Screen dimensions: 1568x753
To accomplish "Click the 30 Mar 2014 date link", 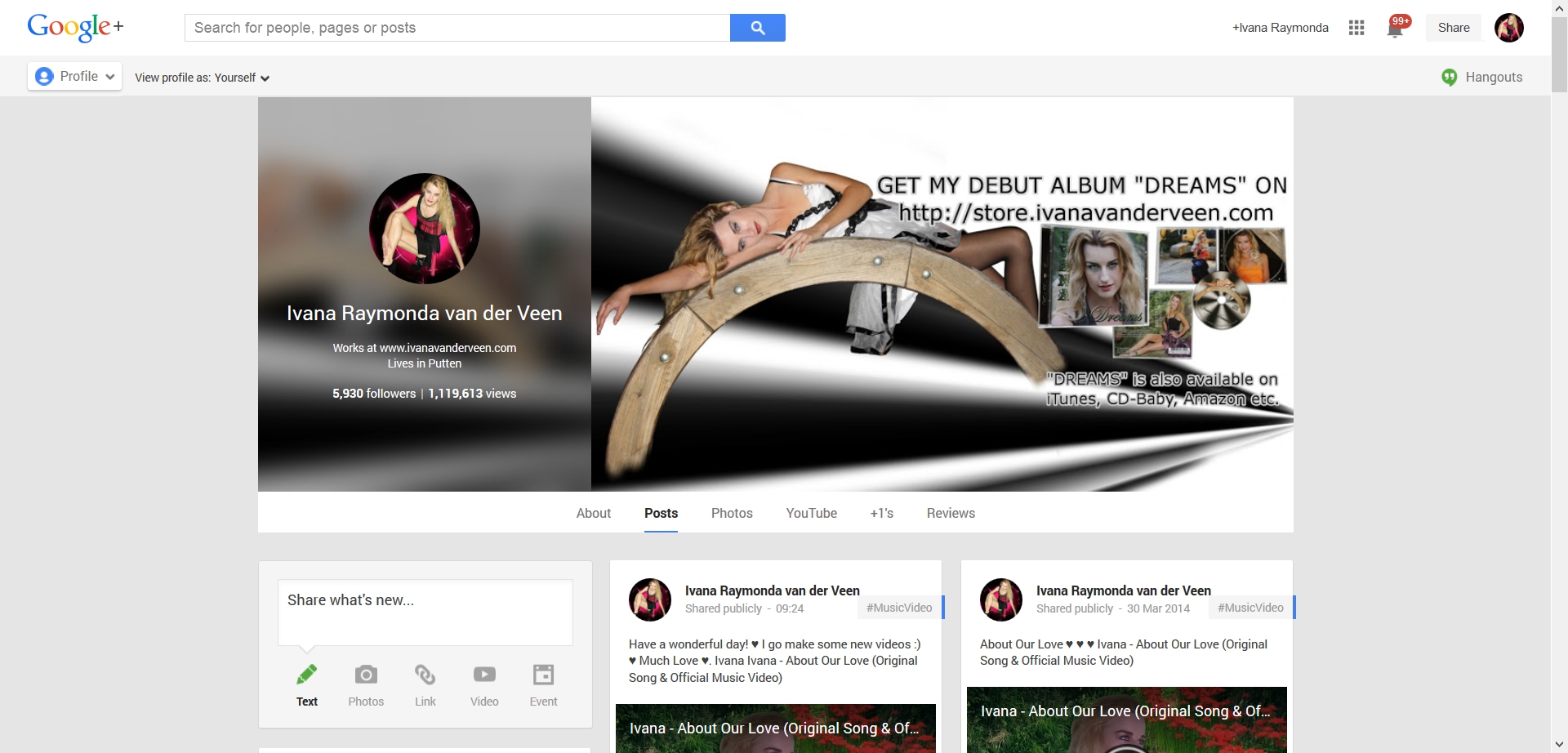I will pyautogui.click(x=1158, y=608).
